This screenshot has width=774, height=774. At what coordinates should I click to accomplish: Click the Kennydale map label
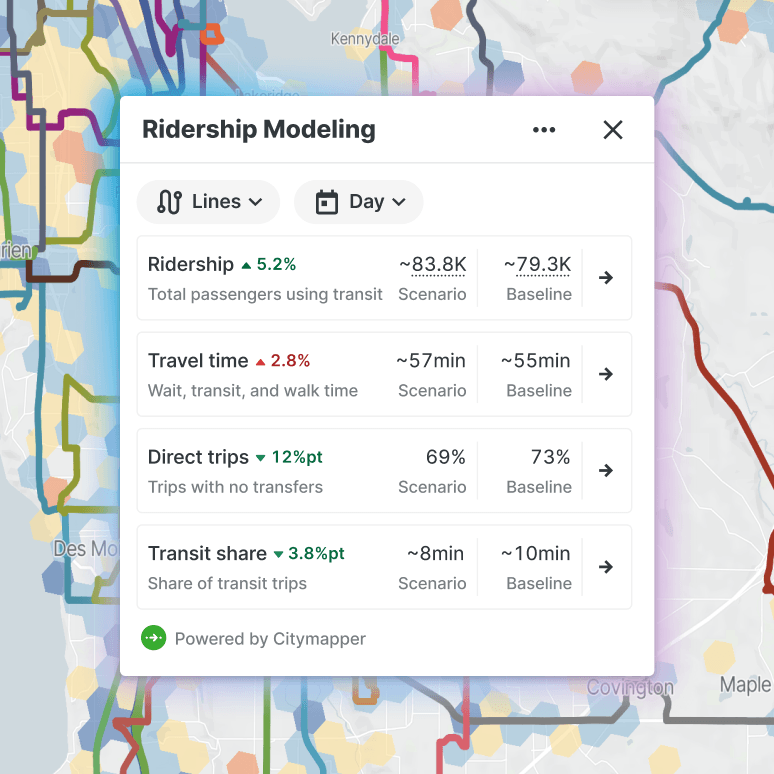[x=365, y=39]
